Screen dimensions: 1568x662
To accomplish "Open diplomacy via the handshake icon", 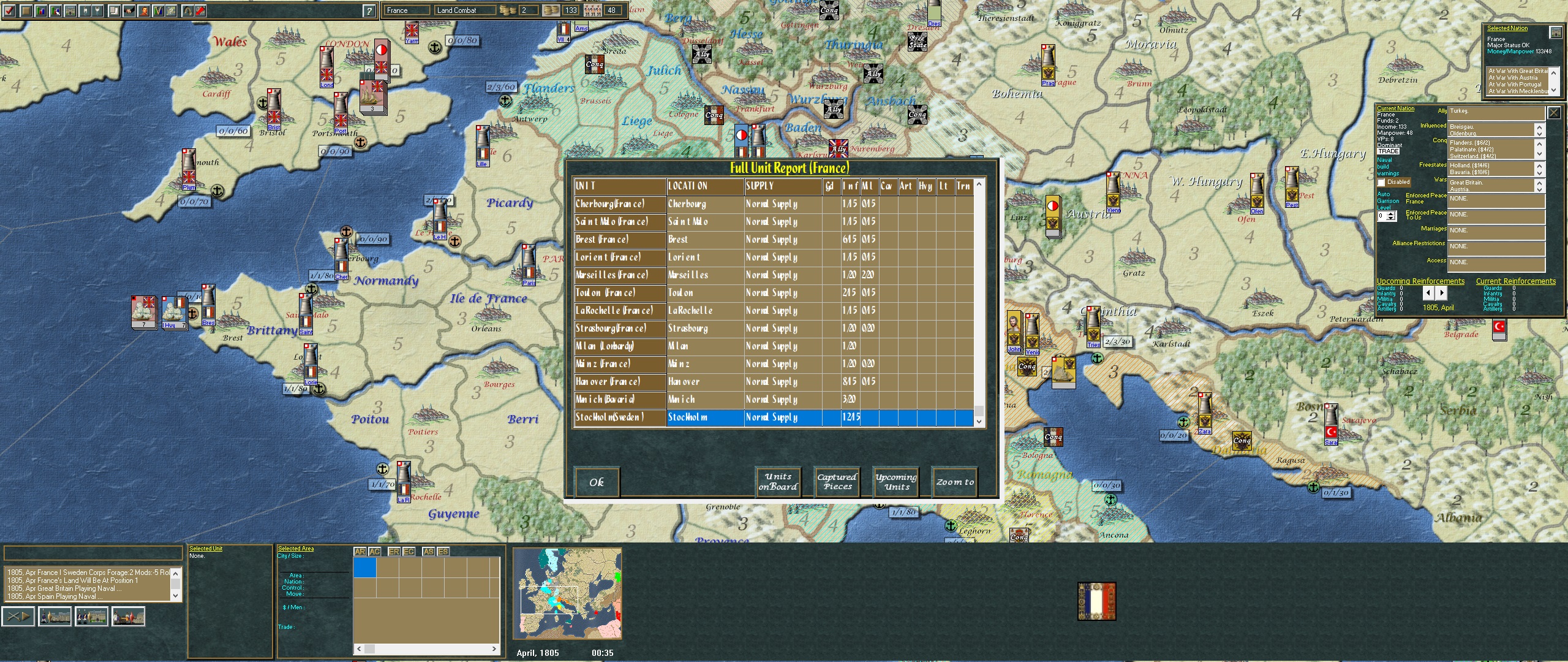I will (x=129, y=10).
